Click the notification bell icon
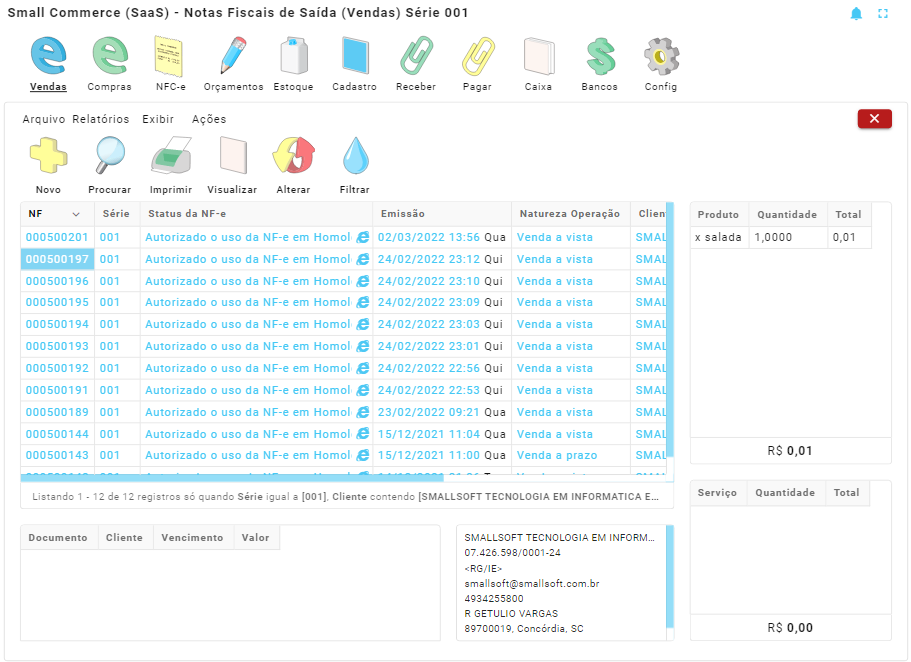This screenshot has width=911, height=662. 856,14
